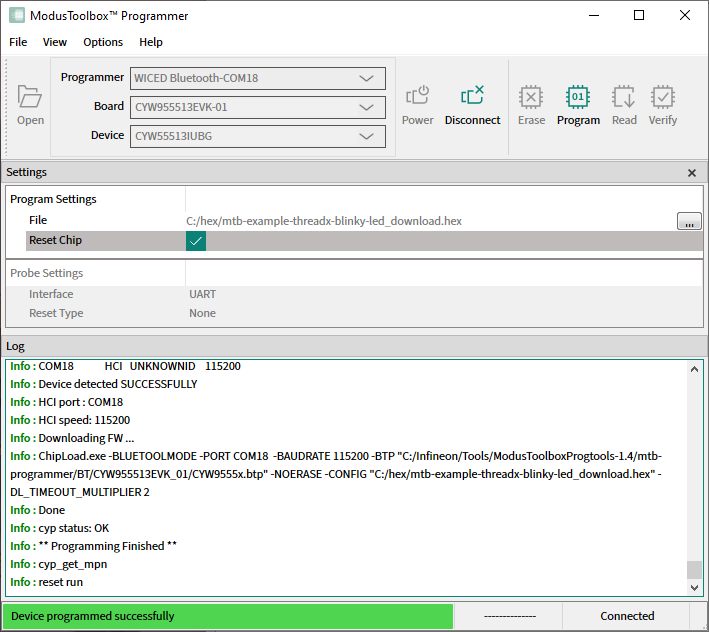Open the Options menu

(103, 42)
